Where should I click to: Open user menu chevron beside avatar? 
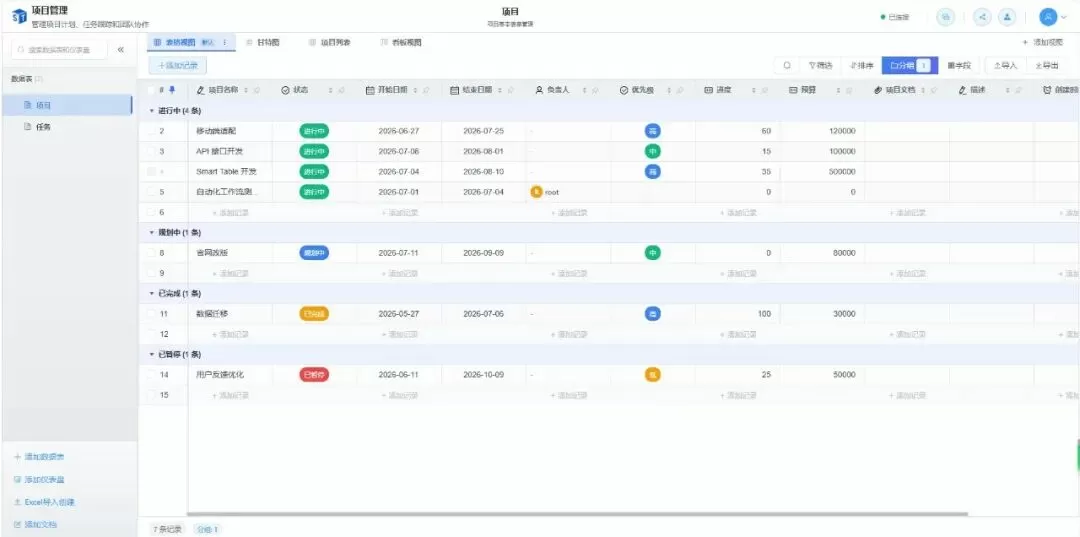(x=1063, y=17)
